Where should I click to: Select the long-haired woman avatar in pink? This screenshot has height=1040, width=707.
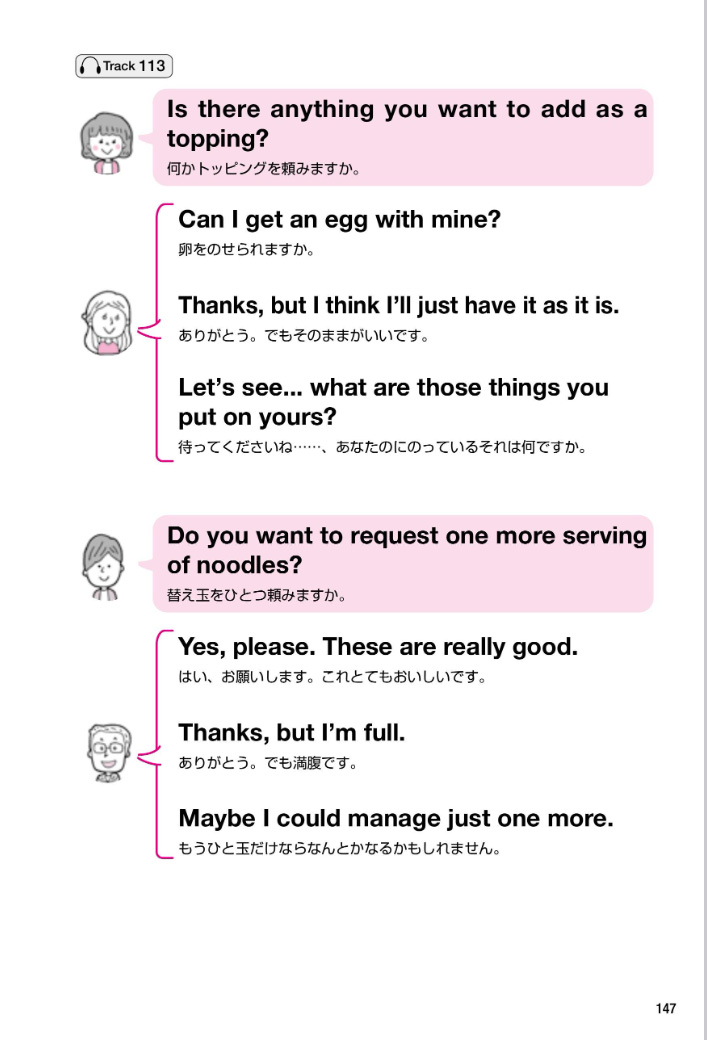(106, 322)
